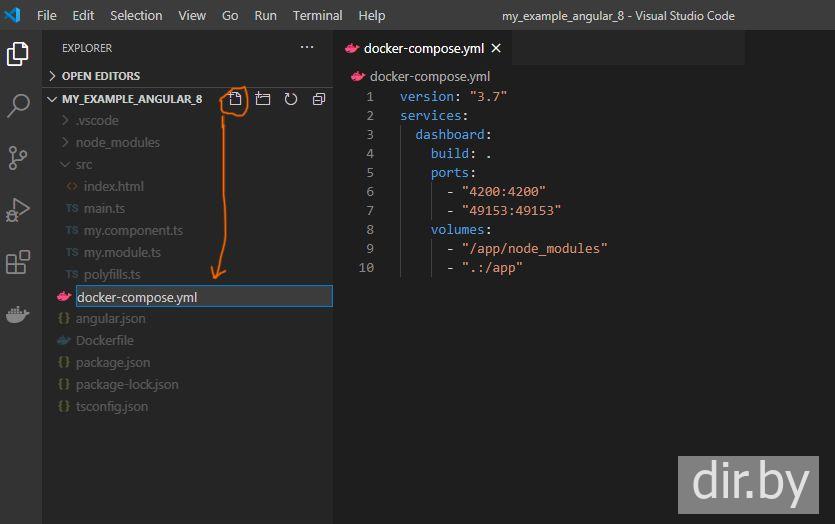Open the Extensions view
The image size is (835, 524).
click(x=18, y=262)
